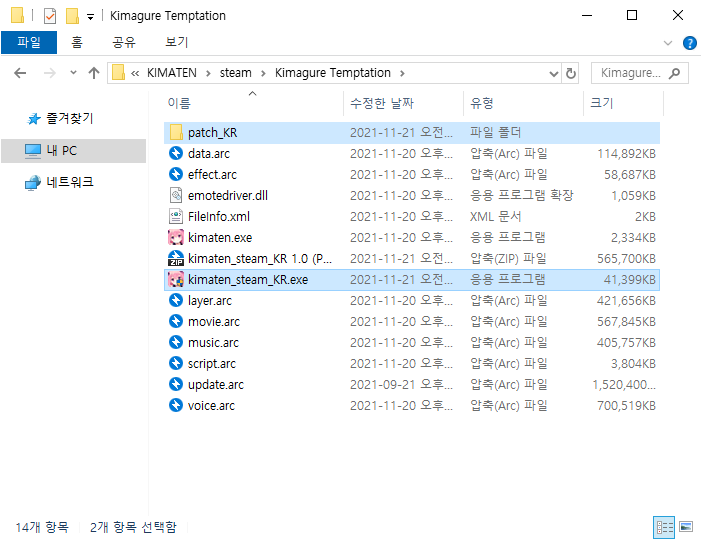Open the 파일 menu tab
This screenshot has width=702, height=540.
pos(29,43)
